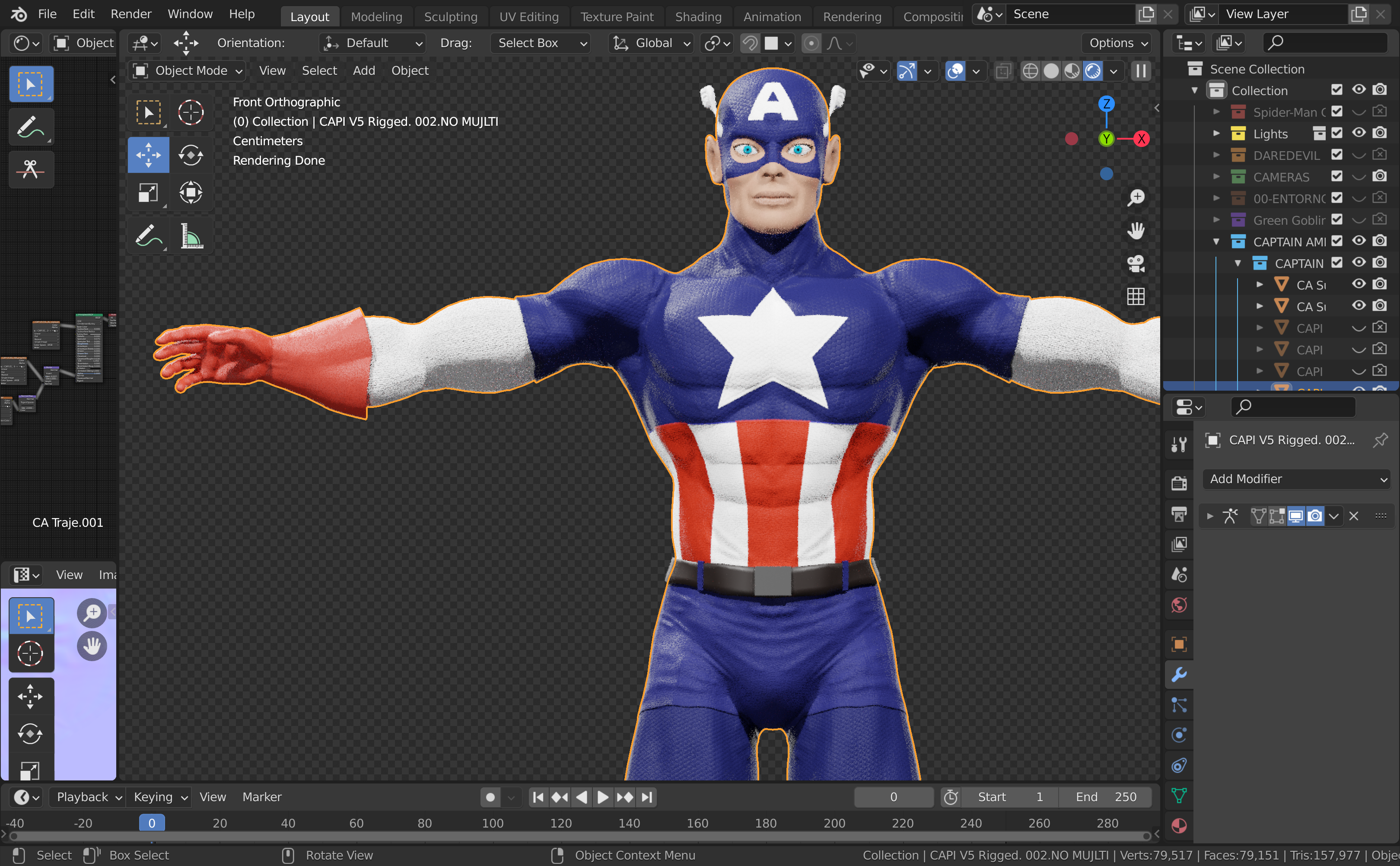
Task: Open the Render menu
Action: pyautogui.click(x=130, y=14)
